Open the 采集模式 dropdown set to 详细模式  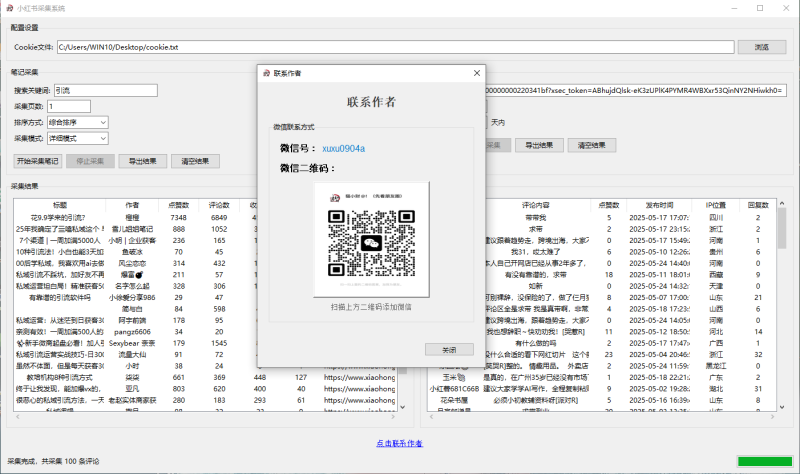tap(78, 138)
